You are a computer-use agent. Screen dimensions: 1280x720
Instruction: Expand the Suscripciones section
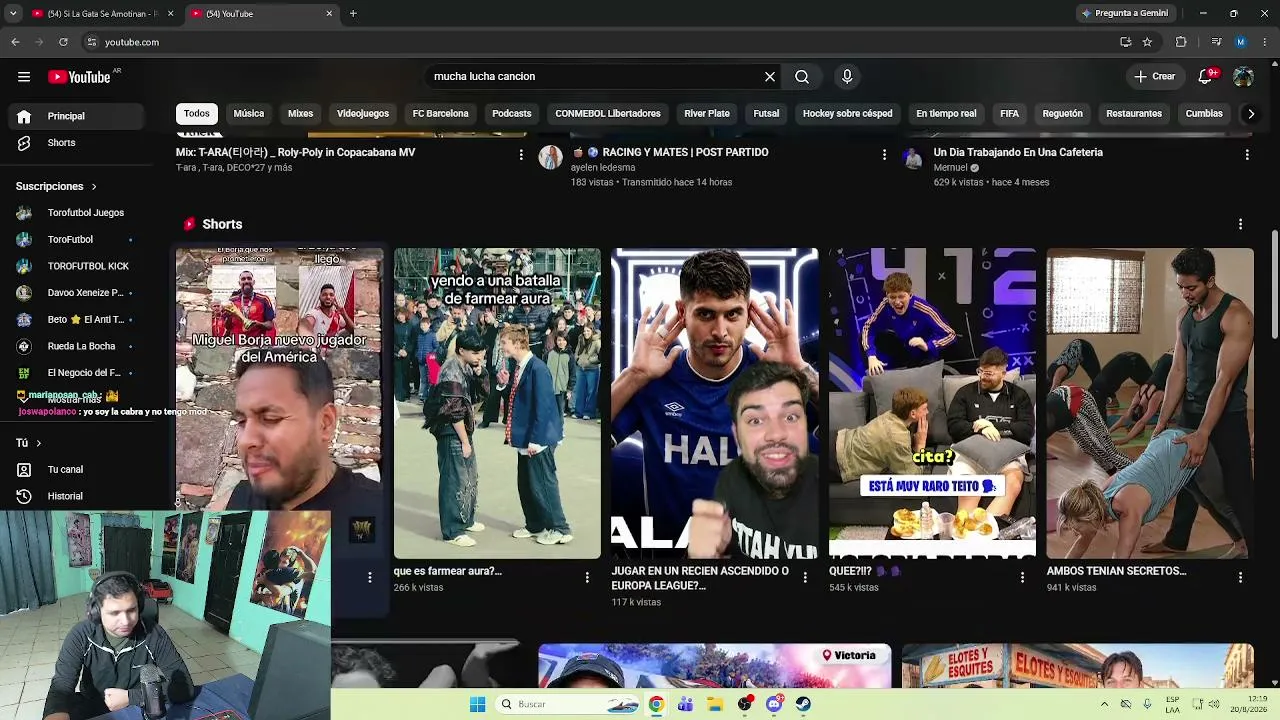click(x=56, y=186)
